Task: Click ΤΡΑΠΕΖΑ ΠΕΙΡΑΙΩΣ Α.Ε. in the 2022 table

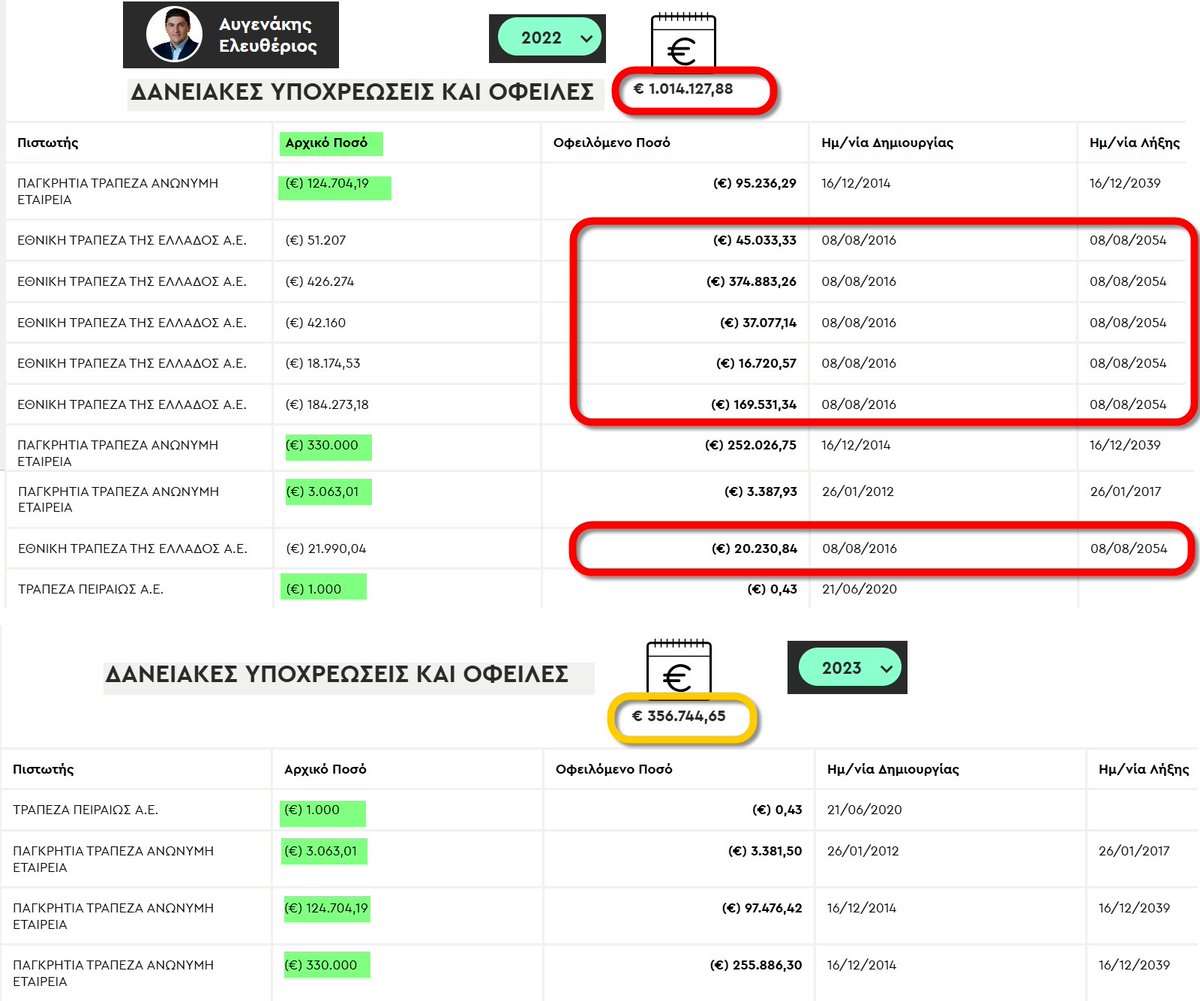Action: pos(91,590)
